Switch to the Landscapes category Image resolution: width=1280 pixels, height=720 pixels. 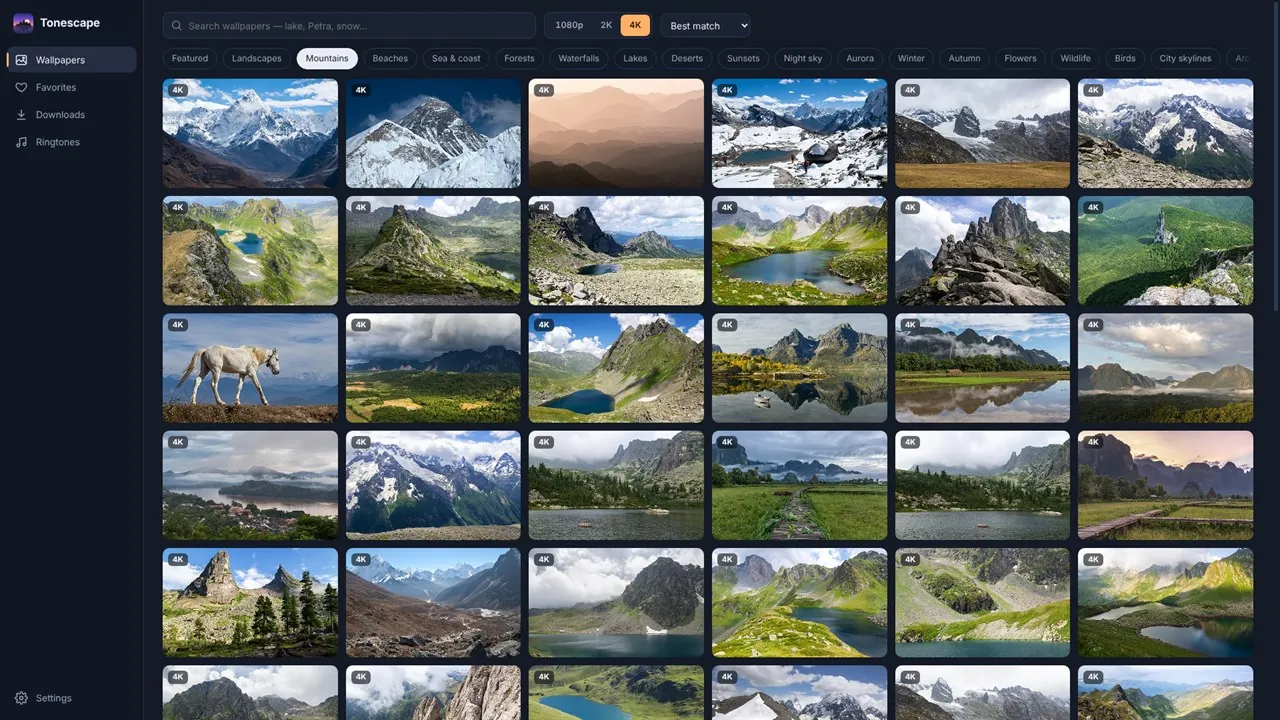257,58
